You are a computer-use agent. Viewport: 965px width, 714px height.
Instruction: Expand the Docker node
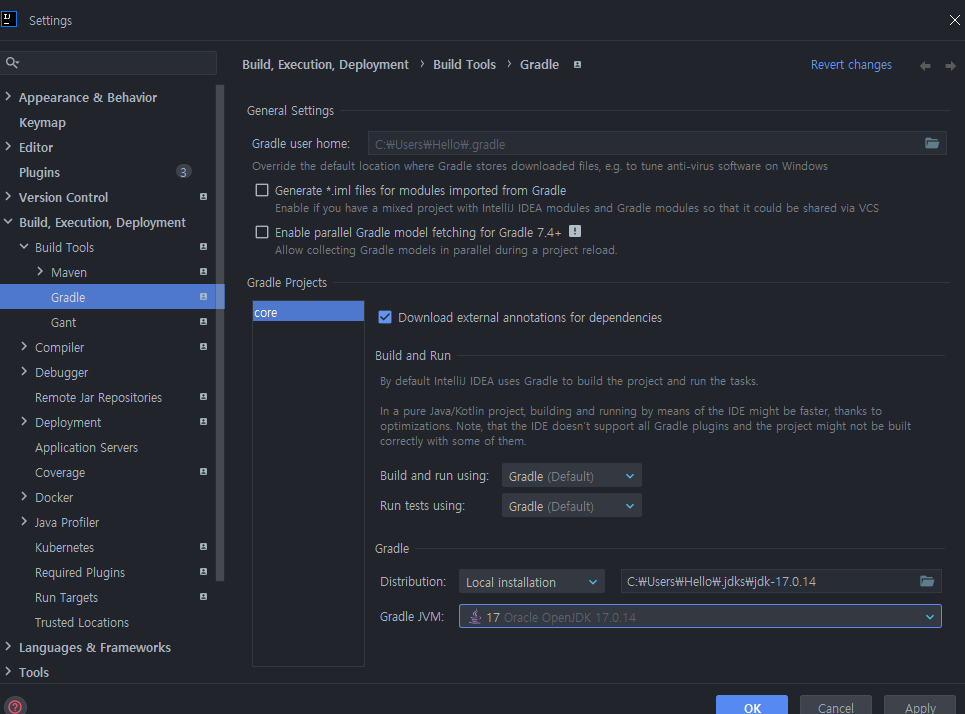point(24,497)
